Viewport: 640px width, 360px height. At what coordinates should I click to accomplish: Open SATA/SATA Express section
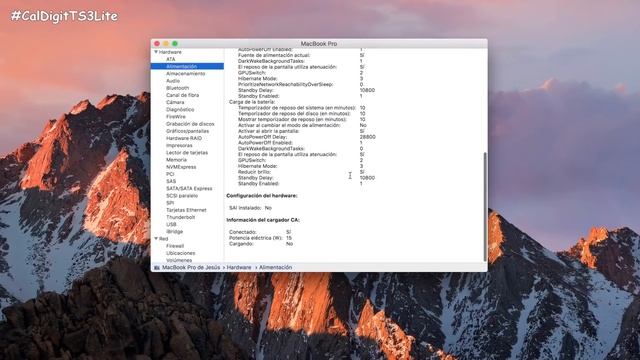[189, 189]
